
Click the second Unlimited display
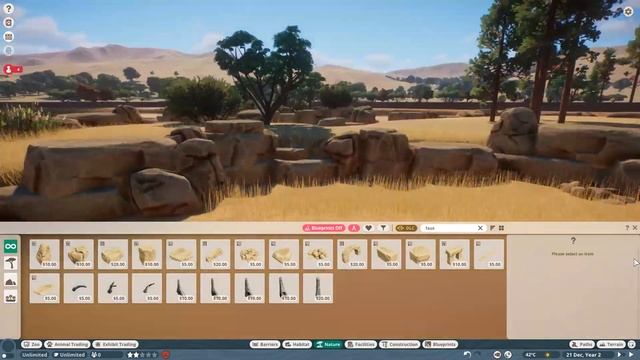[x=70, y=355]
